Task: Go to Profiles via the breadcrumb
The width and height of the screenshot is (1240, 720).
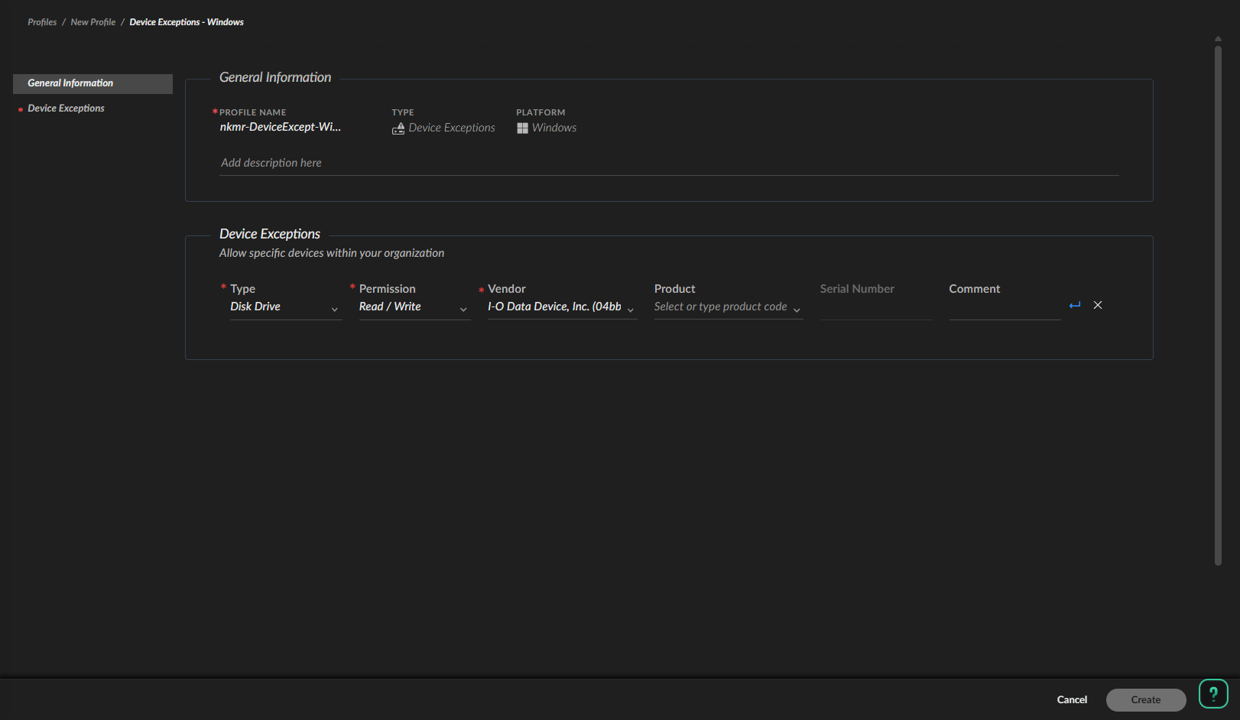Action: (x=42, y=22)
